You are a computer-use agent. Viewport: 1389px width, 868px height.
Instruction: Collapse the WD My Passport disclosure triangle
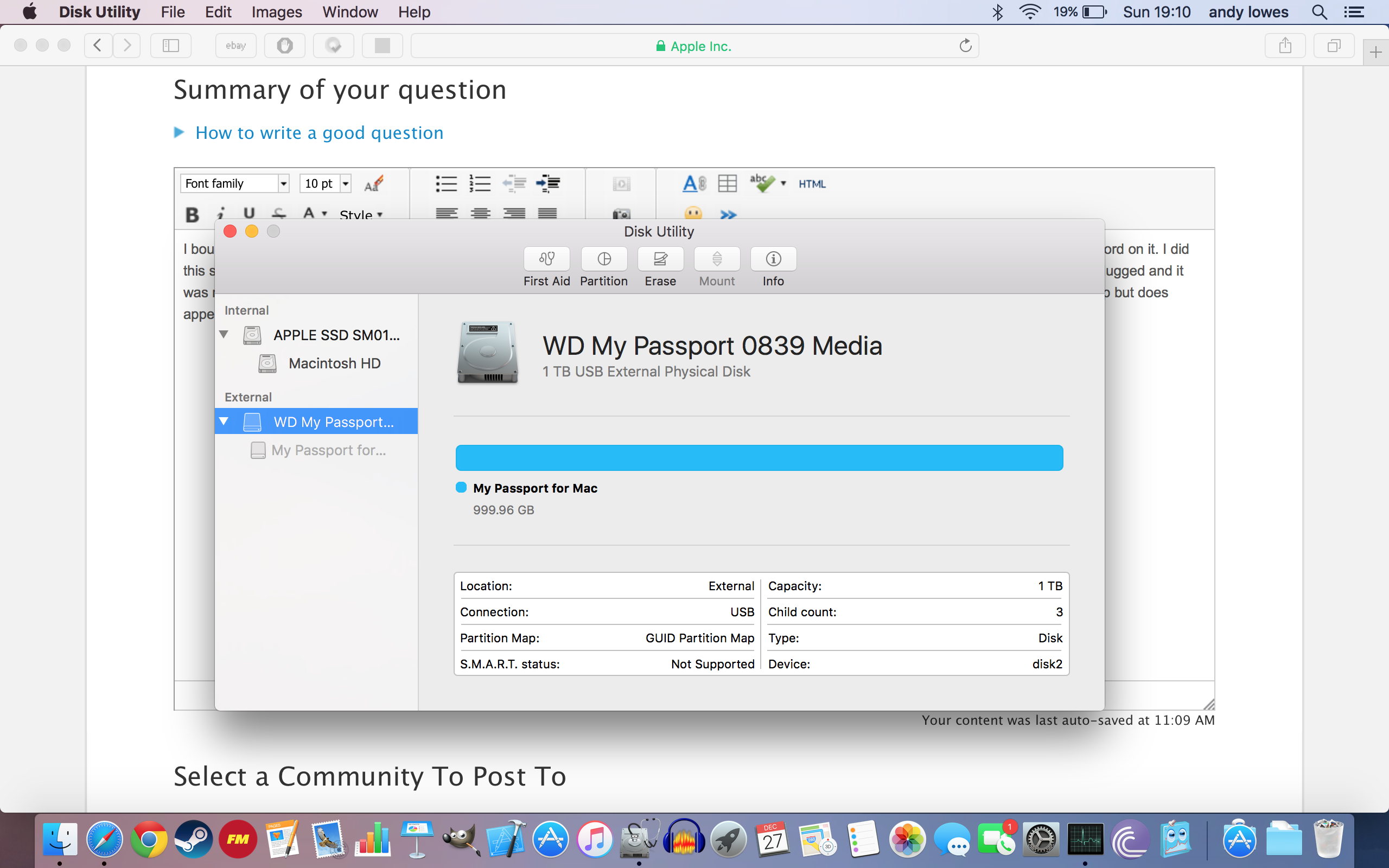point(224,422)
